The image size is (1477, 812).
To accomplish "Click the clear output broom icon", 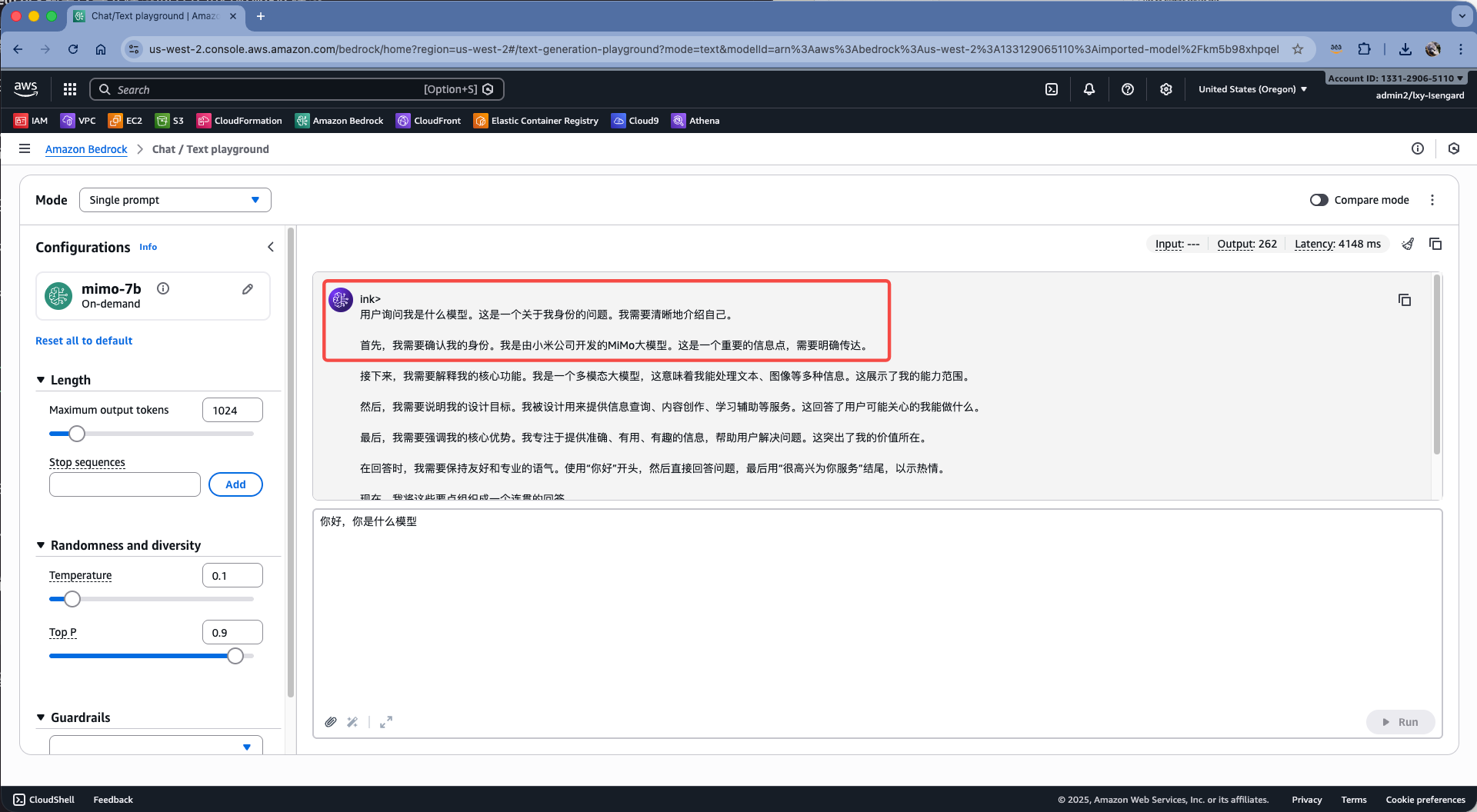I will tap(1408, 244).
